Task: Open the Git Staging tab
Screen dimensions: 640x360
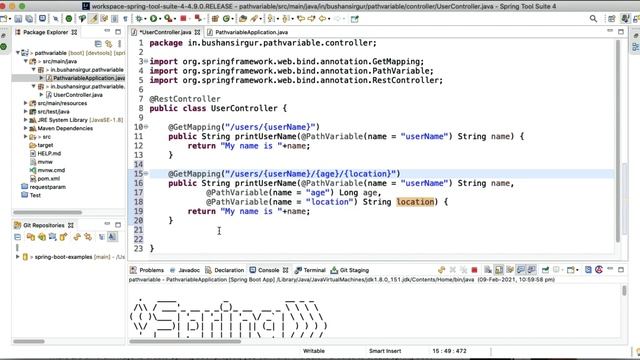Action: click(350, 270)
